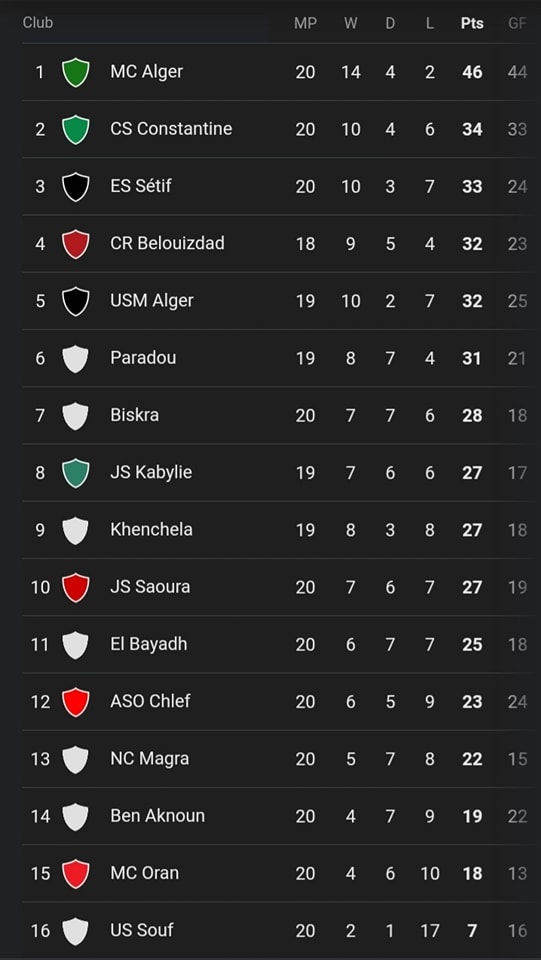Click the USM Alger black shield crest
Viewport: 541px width, 960px height.
pos(76,301)
